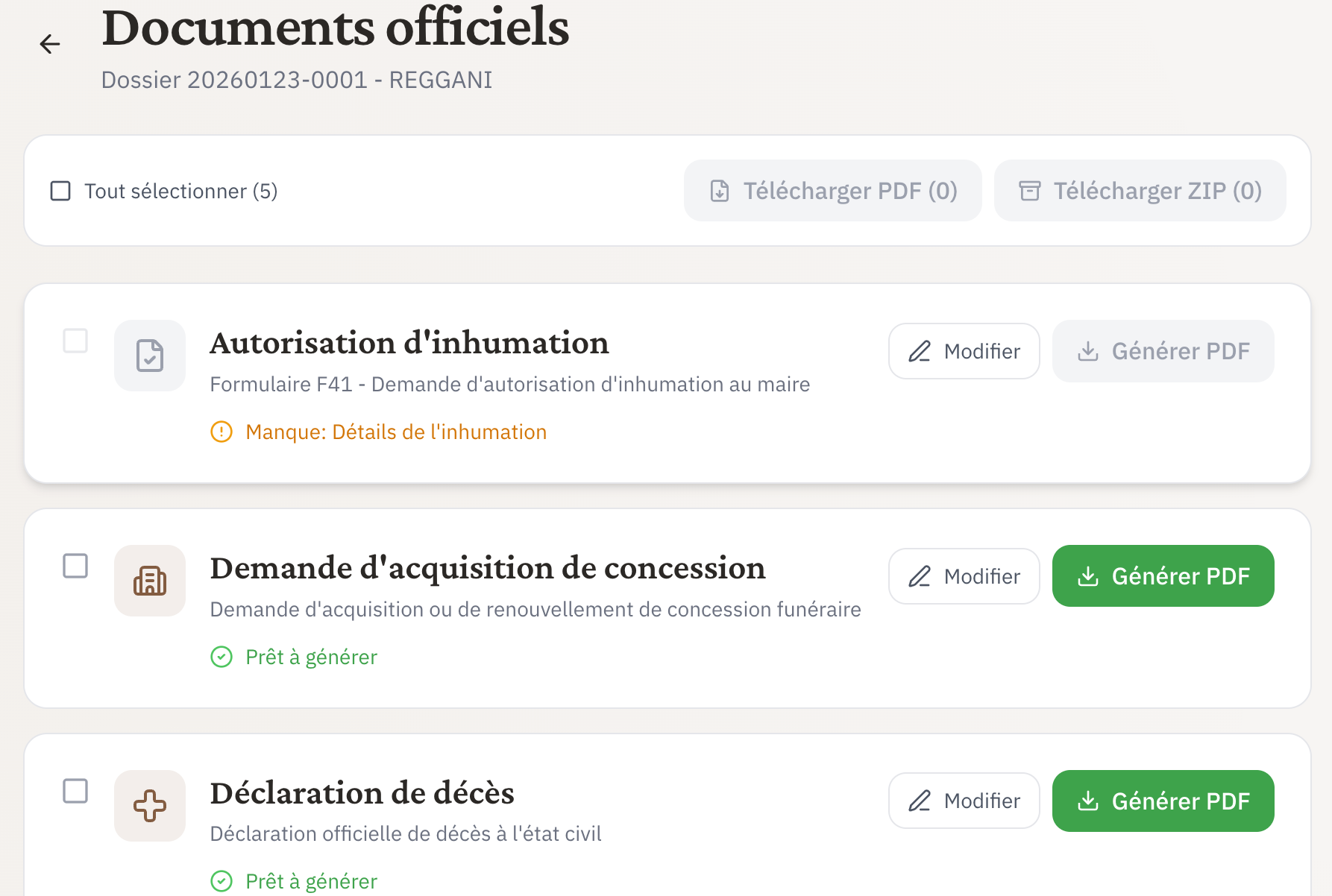Generate PDF for Déclaration de décès

click(x=1163, y=801)
